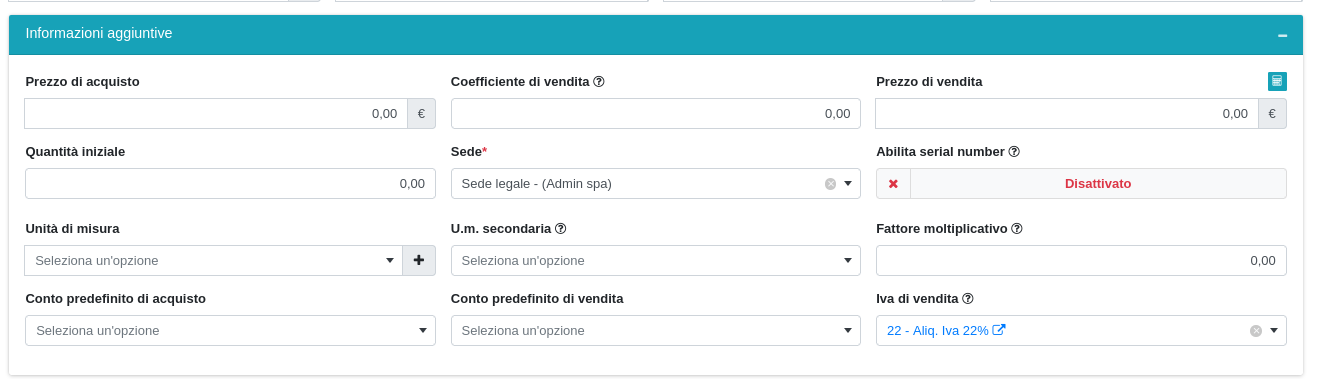Open external link icon for Aliq. Iva 22%
The width and height of the screenshot is (1319, 379).
coord(999,330)
